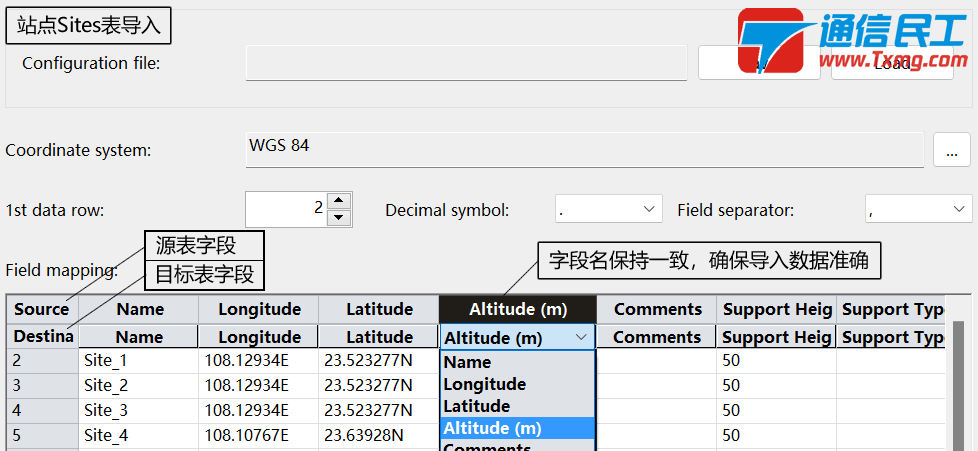
Task: Expand the Field separator dropdown
Action: pyautogui.click(x=918, y=209)
